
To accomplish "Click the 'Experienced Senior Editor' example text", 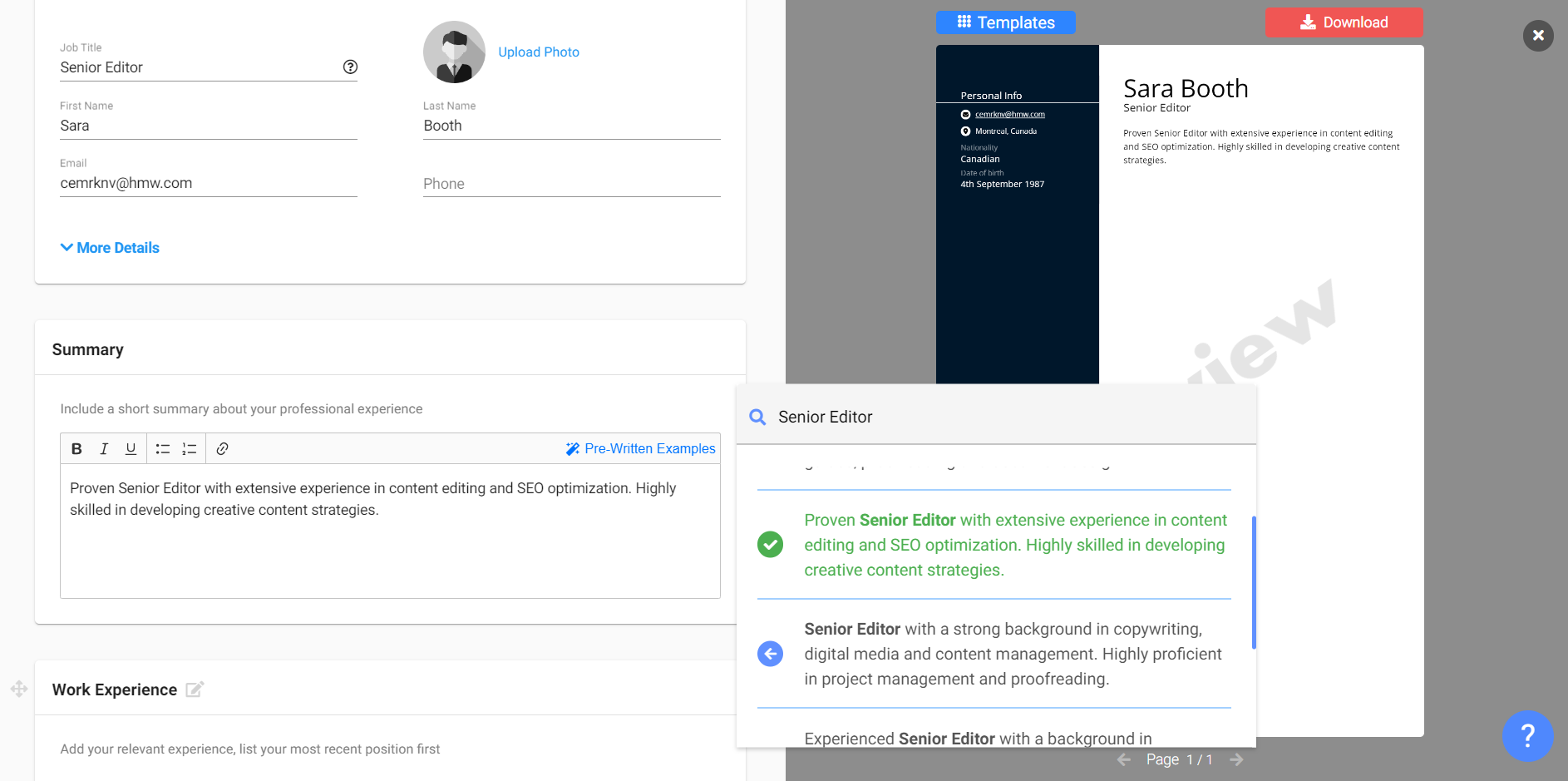I will 979,738.
